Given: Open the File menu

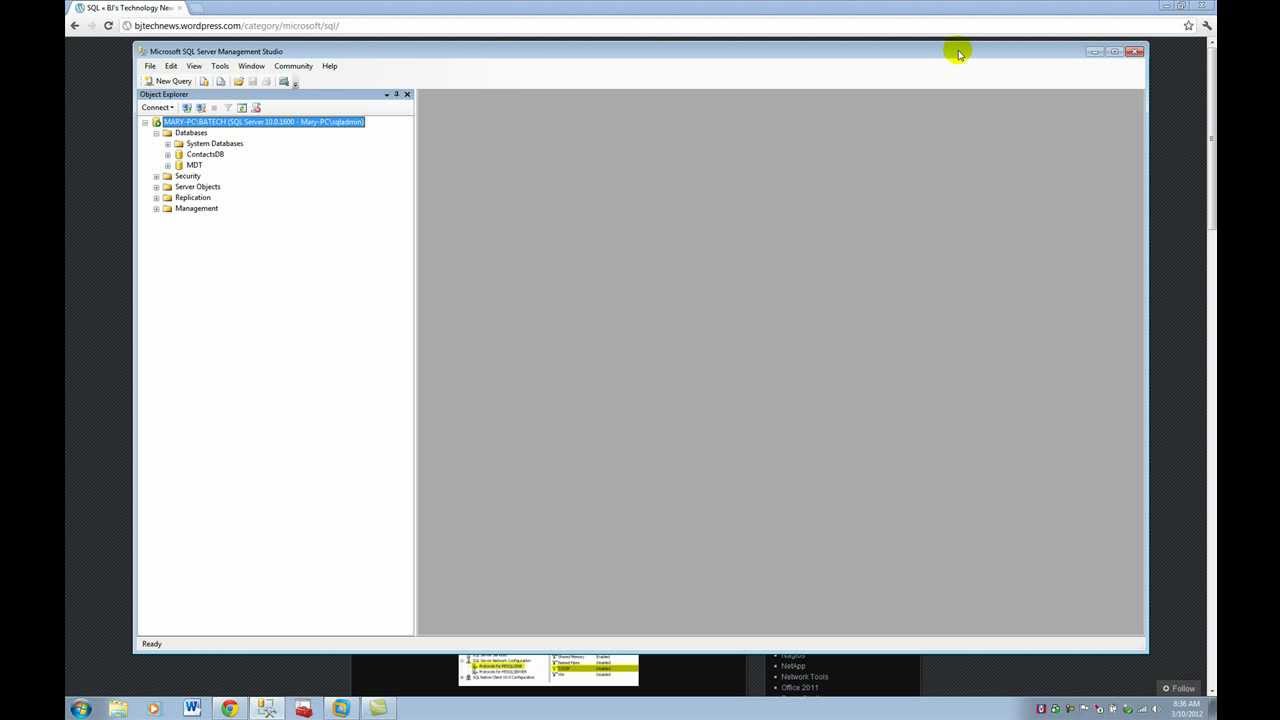Looking at the screenshot, I should click(x=150, y=66).
